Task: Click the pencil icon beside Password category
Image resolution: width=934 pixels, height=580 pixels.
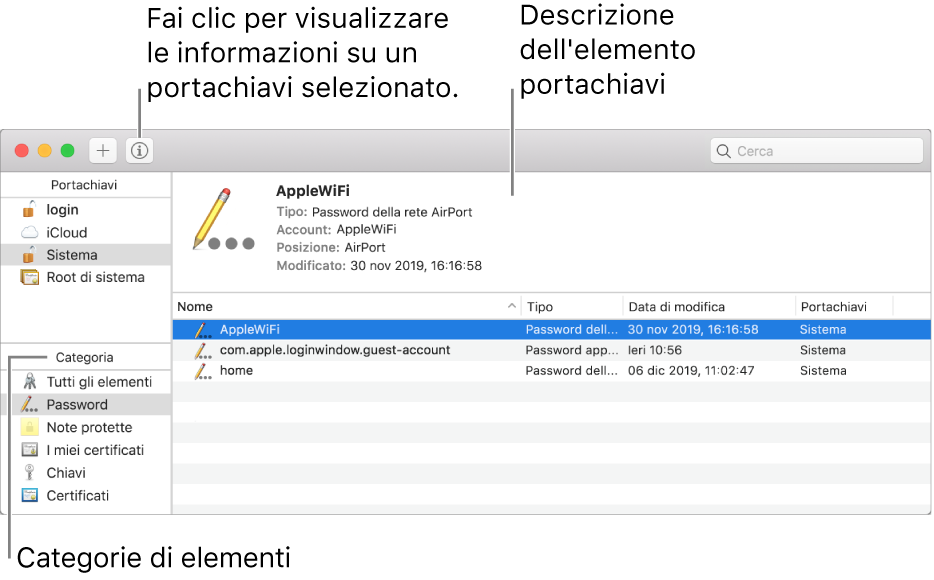Action: (29, 404)
